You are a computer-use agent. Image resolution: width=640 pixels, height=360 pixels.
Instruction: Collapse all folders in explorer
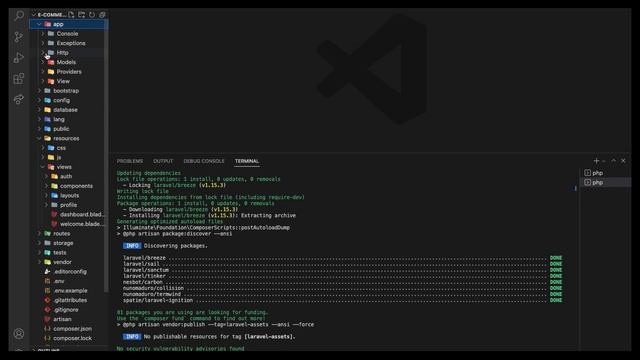(x=102, y=15)
